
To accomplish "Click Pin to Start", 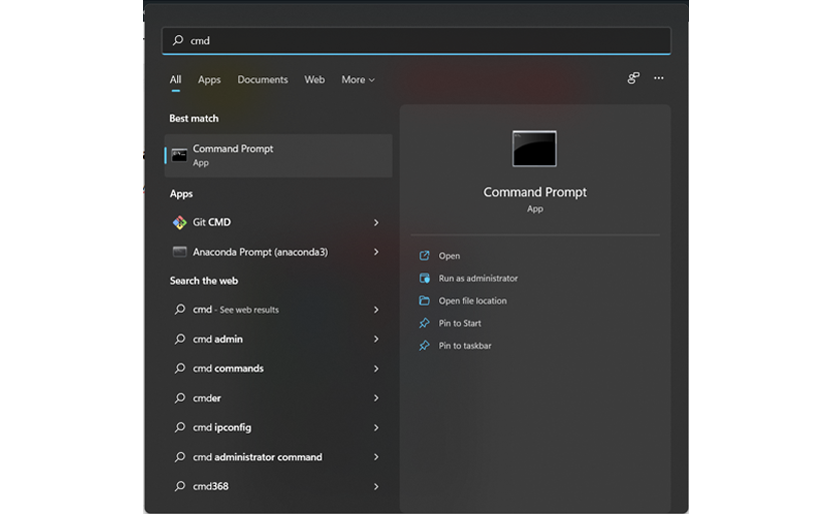I will pyautogui.click(x=460, y=323).
